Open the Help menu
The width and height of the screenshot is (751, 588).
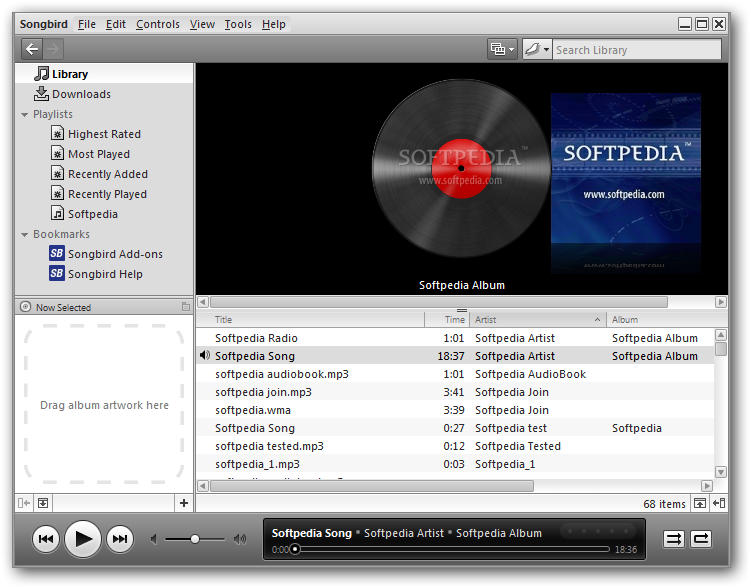(273, 24)
